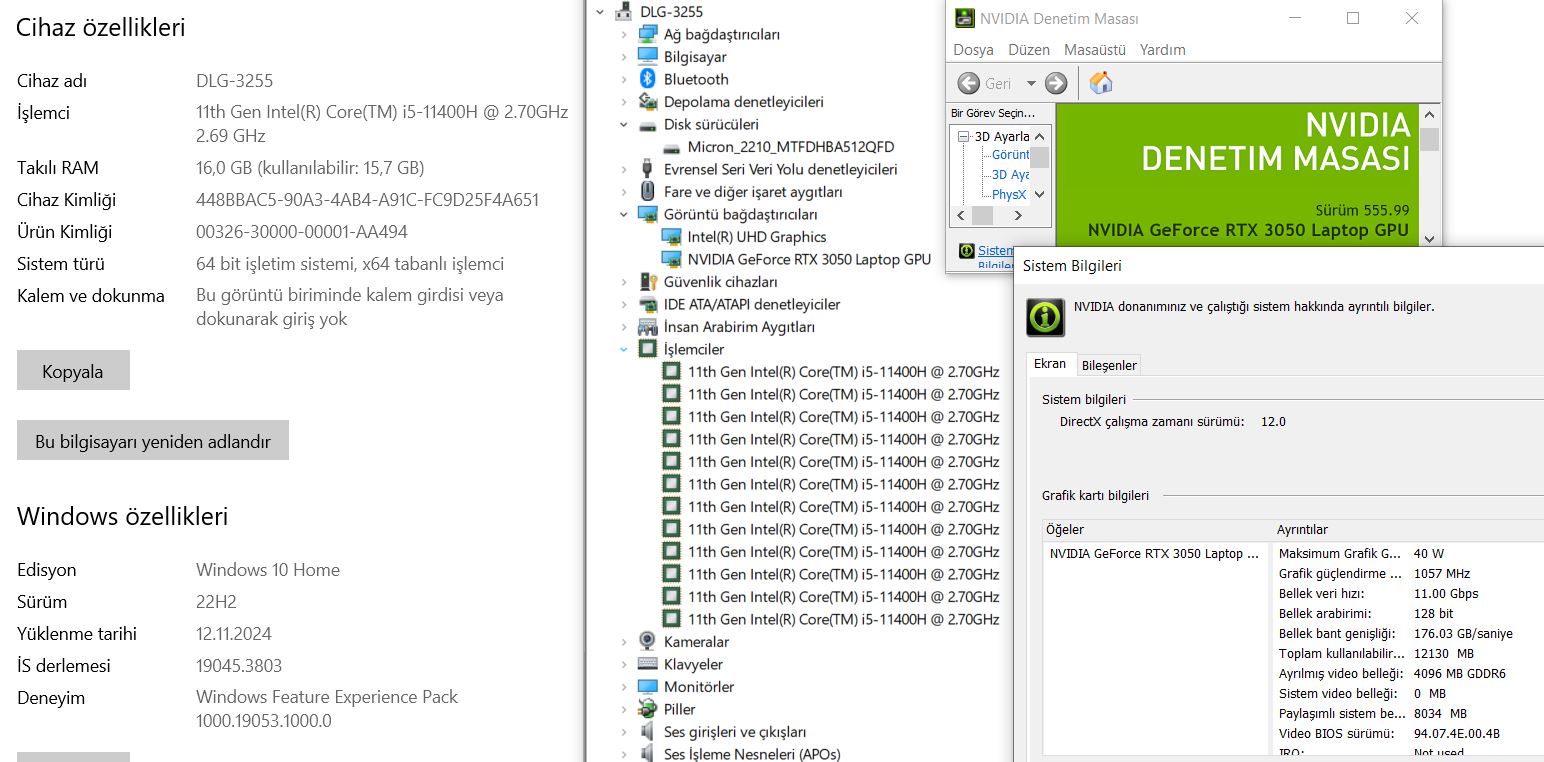
Task: Click the Video BIOS sürümü row
Action: 1409,733
